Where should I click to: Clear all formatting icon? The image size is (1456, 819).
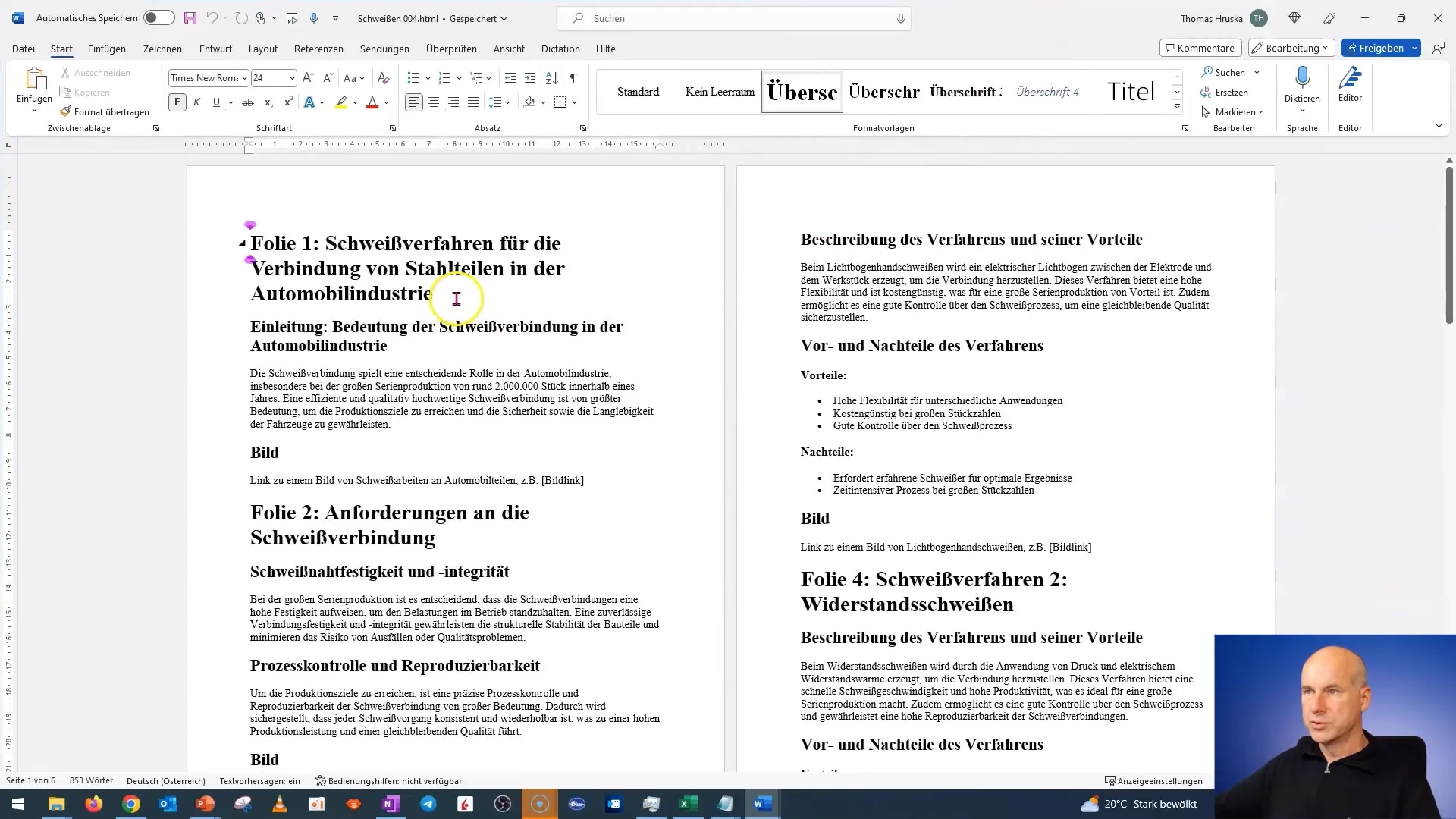click(384, 78)
